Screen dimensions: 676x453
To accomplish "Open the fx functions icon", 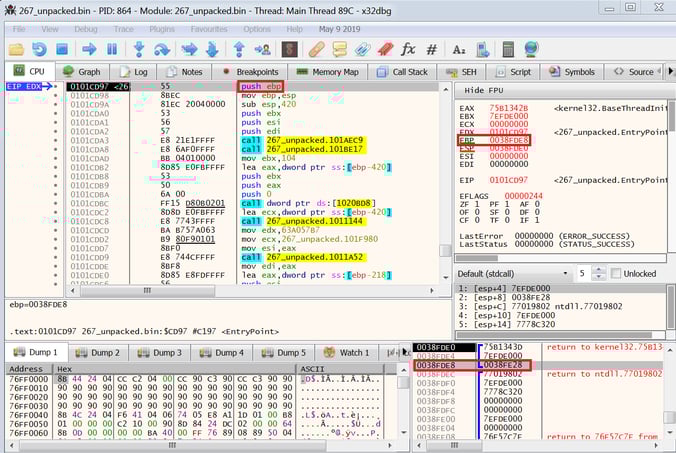I will 408,48.
